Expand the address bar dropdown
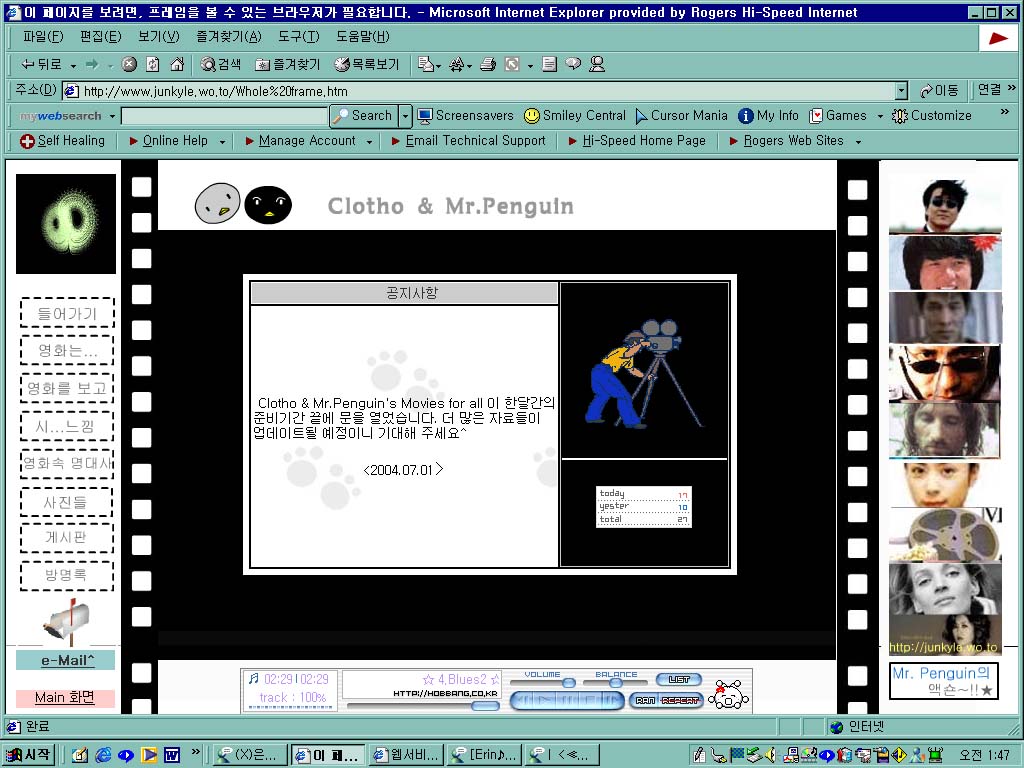Image resolution: width=1024 pixels, height=768 pixels. pyautogui.click(x=901, y=91)
